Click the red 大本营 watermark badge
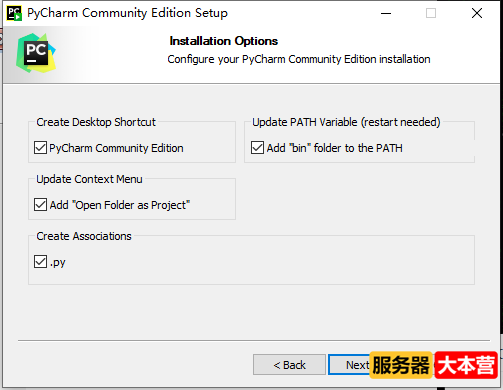The width and height of the screenshot is (503, 390). tap(466, 365)
